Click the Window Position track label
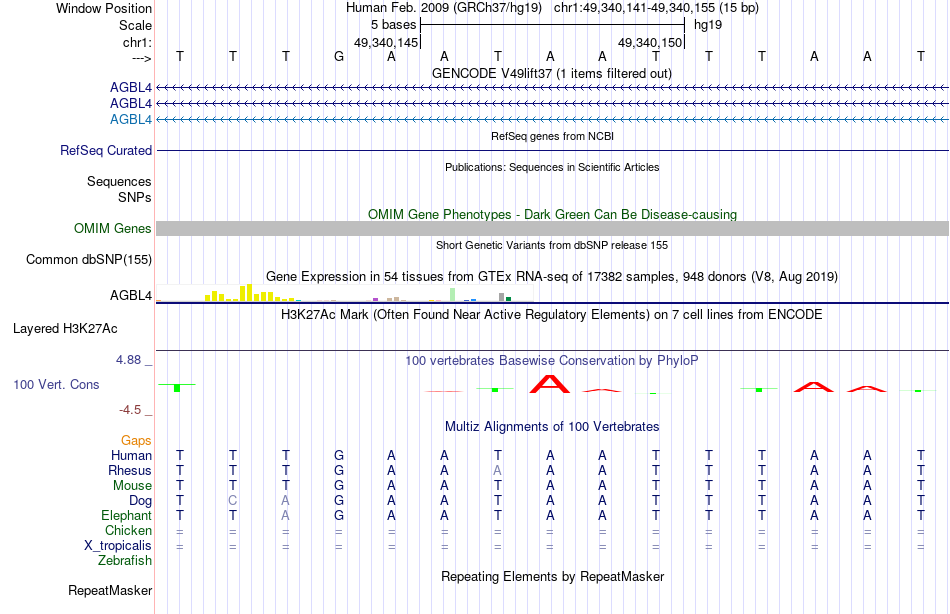The image size is (950, 614). click(104, 8)
